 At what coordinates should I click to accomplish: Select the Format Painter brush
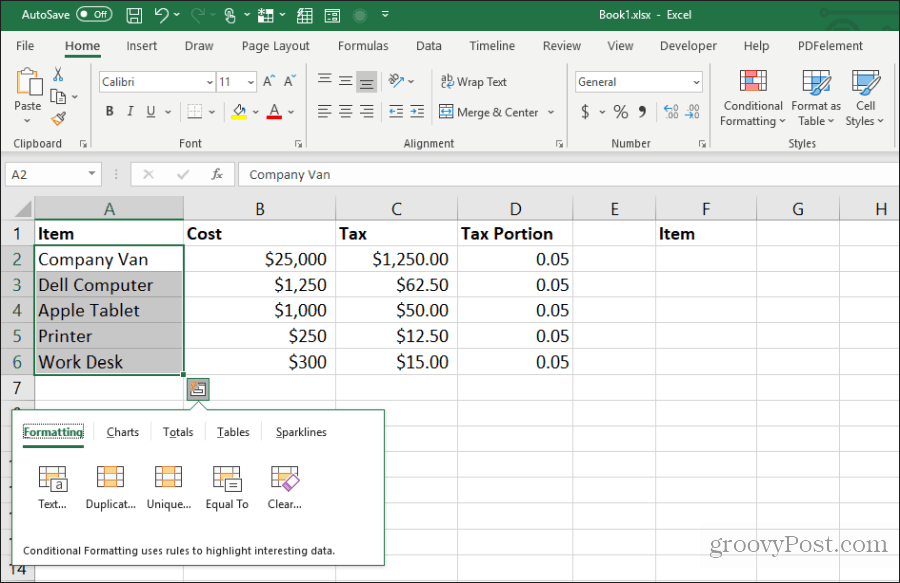pyautogui.click(x=59, y=119)
